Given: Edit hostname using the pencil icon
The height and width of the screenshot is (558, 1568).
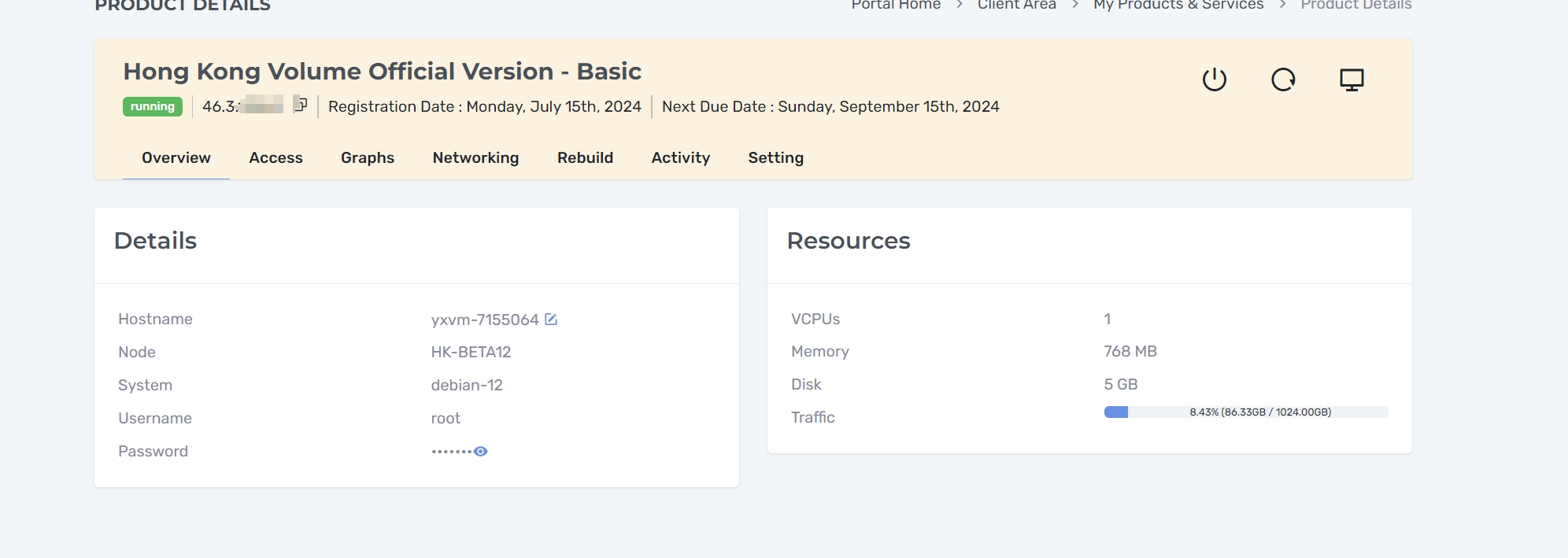Looking at the screenshot, I should (x=551, y=320).
